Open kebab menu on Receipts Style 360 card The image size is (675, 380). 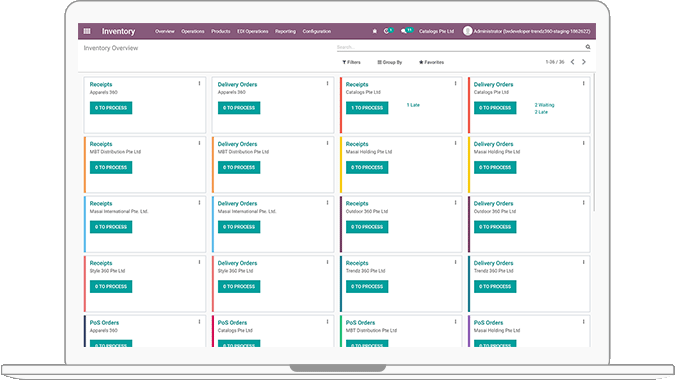(199, 262)
